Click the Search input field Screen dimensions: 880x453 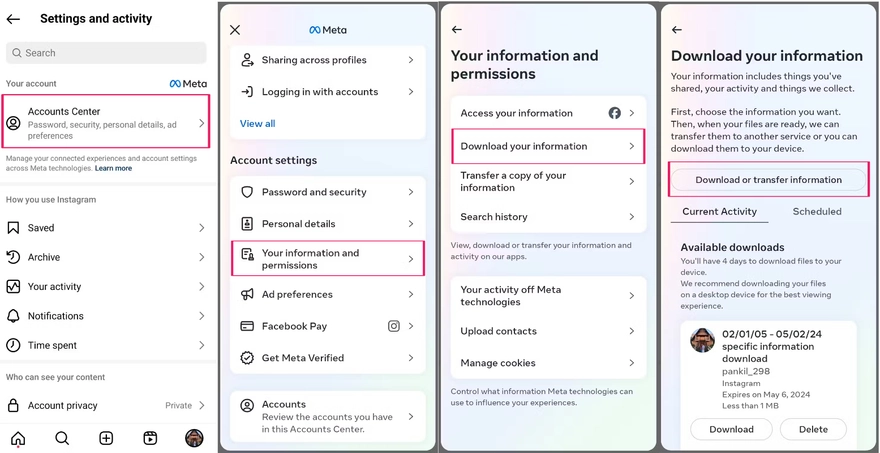click(106, 53)
